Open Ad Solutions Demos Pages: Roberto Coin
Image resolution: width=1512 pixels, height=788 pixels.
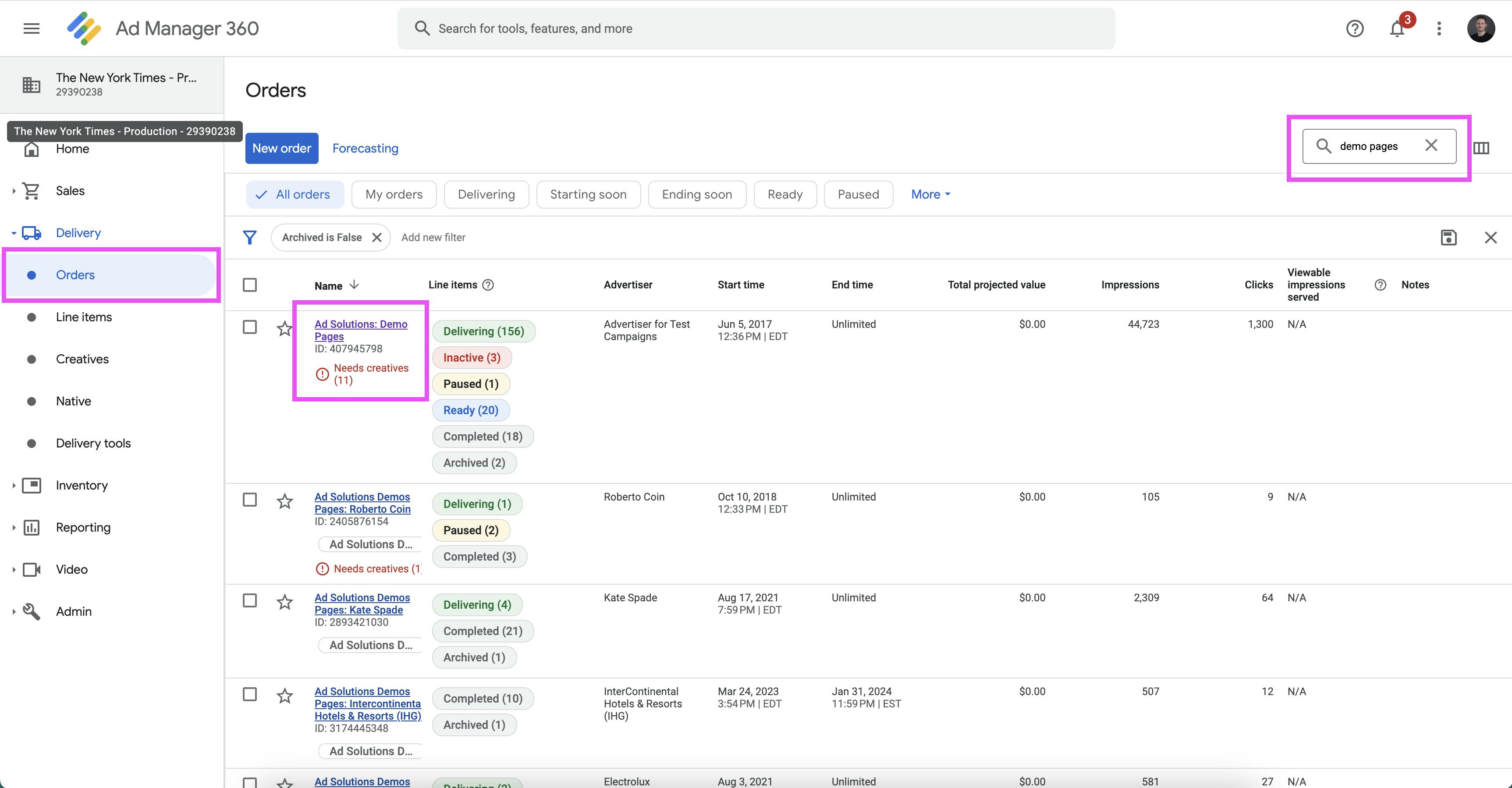(x=362, y=503)
